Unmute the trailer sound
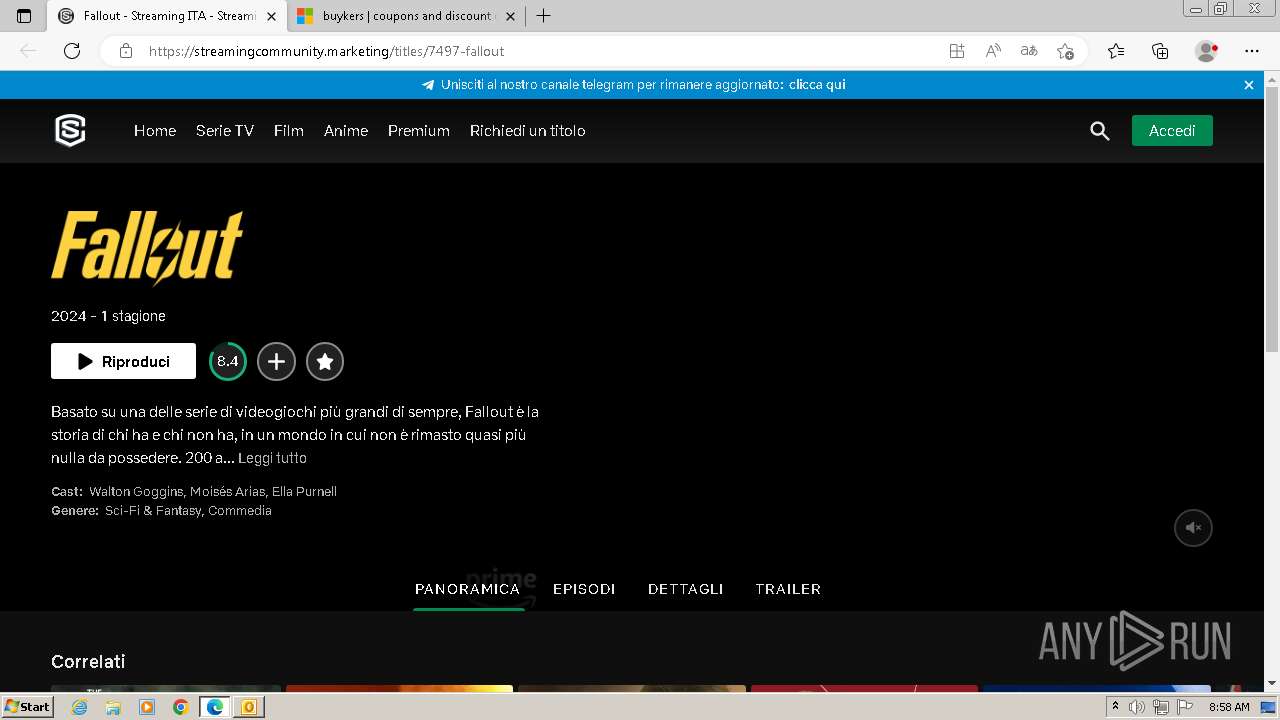Screen dimensions: 1280x720 tap(1193, 528)
